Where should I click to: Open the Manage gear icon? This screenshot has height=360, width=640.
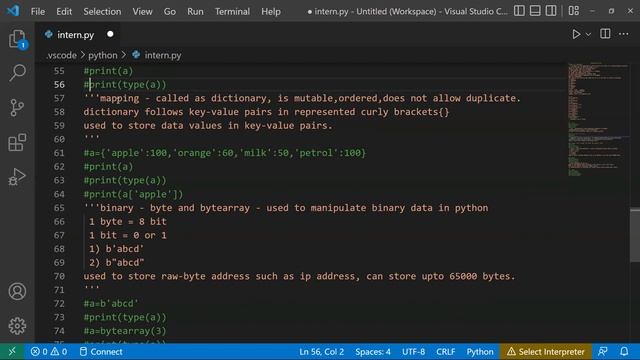(x=17, y=326)
